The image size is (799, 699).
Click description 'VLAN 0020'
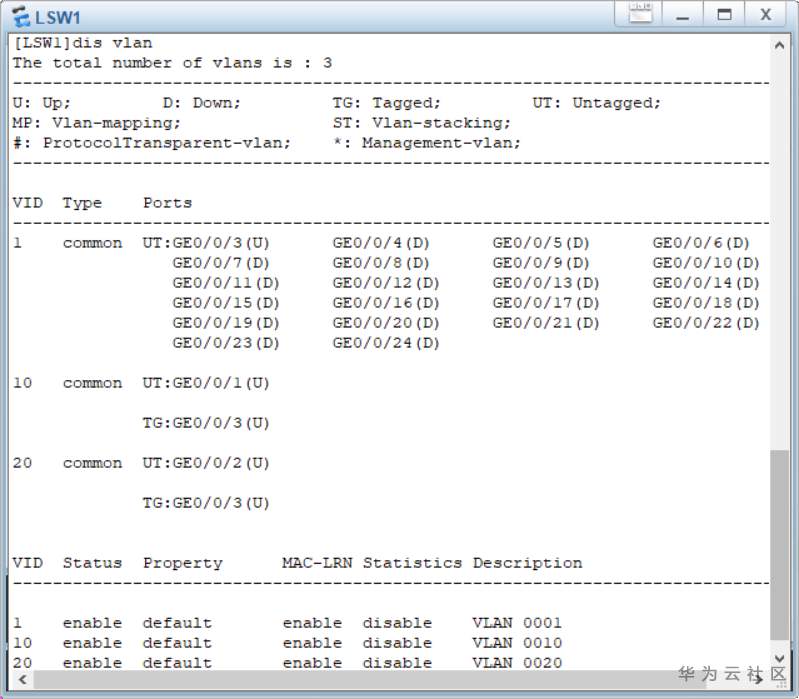tap(517, 663)
